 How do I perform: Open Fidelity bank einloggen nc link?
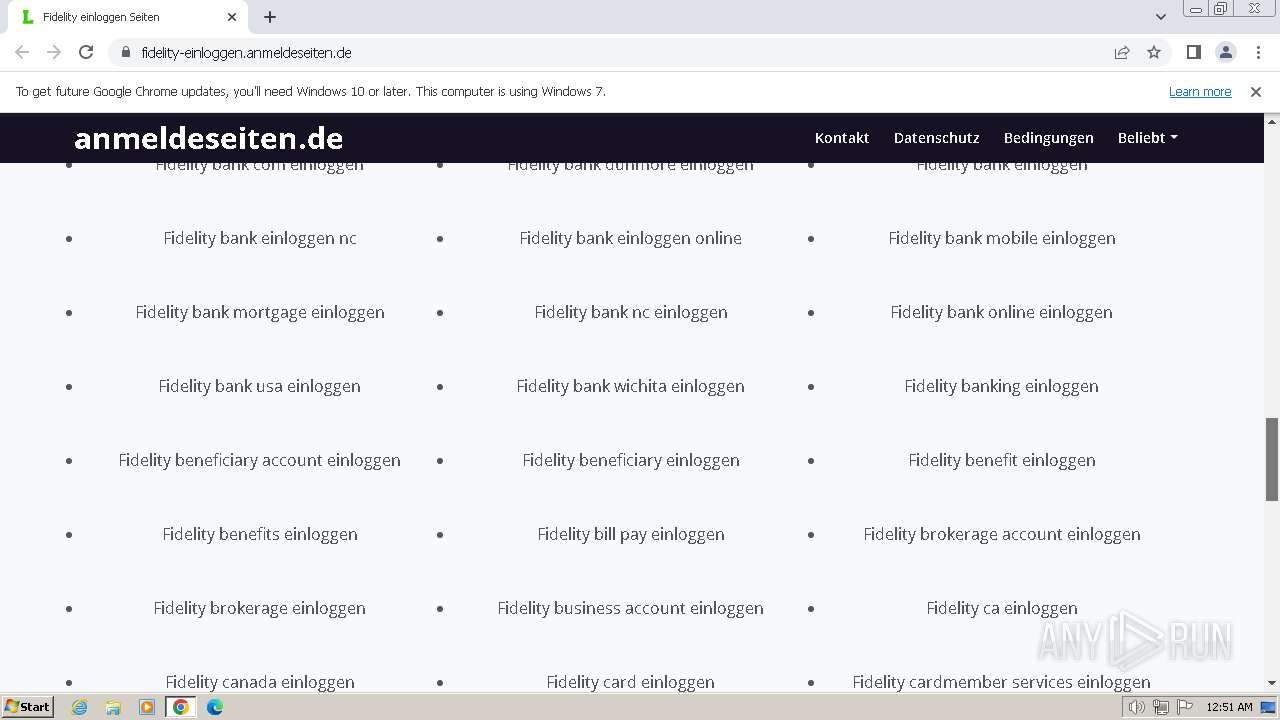(x=260, y=238)
